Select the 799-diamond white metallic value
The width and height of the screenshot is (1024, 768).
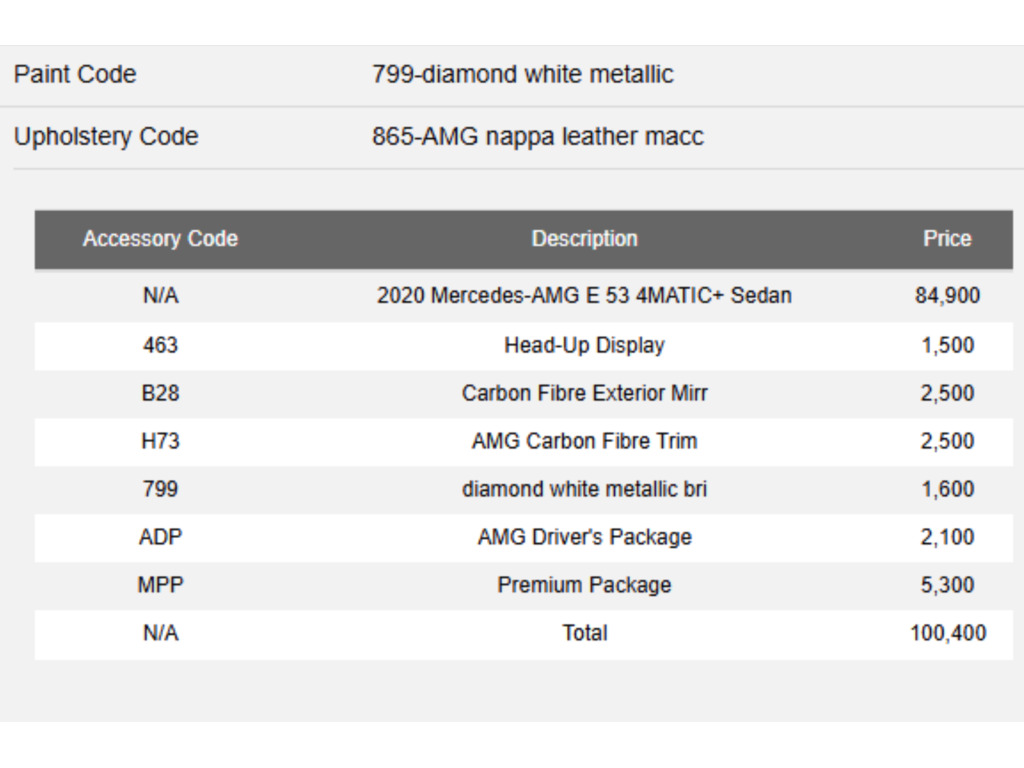pos(522,74)
